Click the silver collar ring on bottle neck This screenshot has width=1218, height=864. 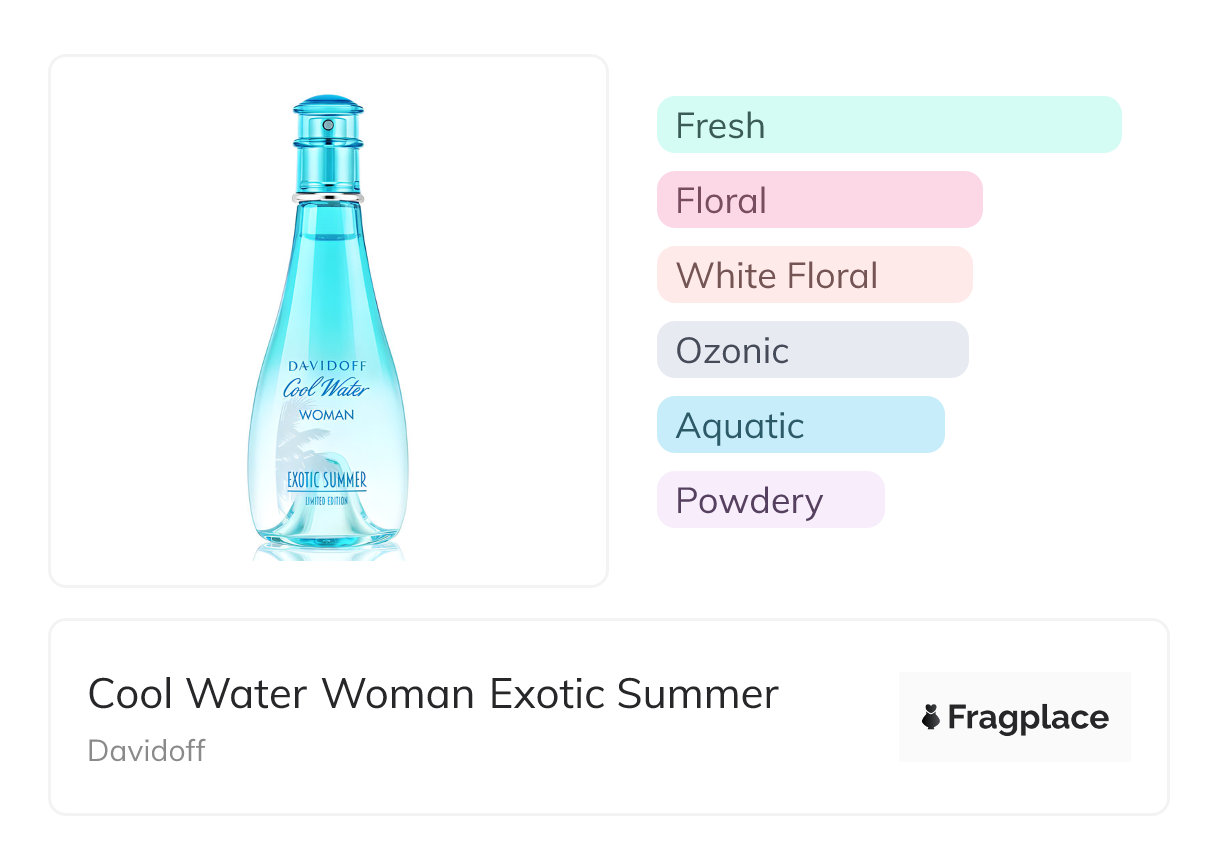coord(328,196)
